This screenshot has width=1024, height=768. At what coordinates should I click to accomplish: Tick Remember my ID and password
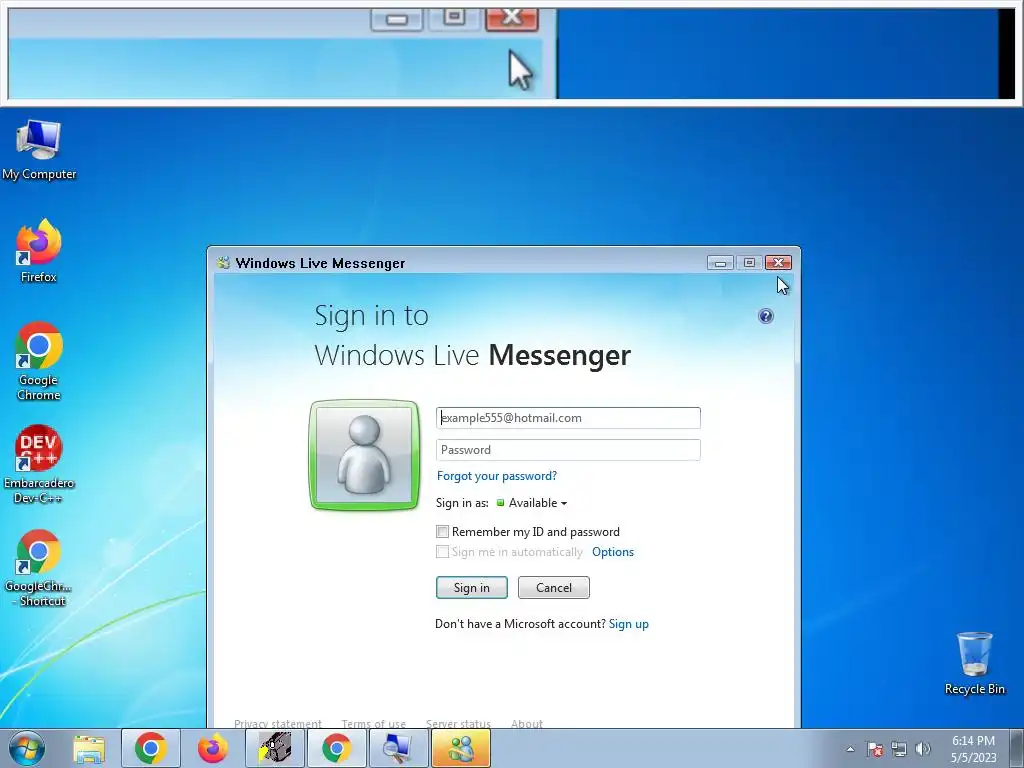point(442,532)
